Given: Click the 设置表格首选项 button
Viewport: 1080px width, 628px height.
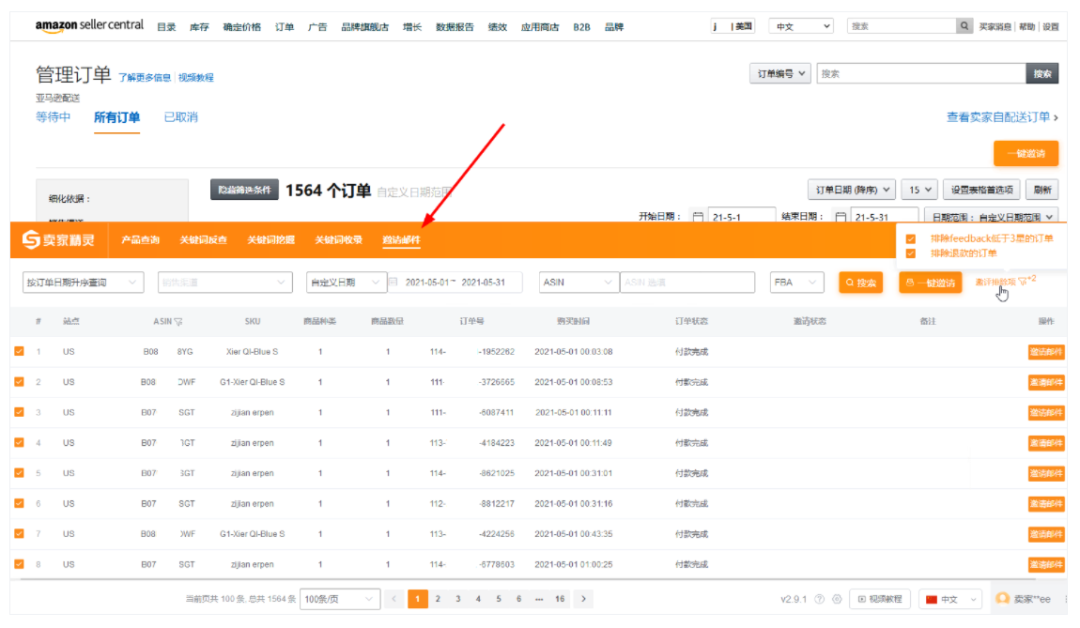Looking at the screenshot, I should click(x=982, y=189).
